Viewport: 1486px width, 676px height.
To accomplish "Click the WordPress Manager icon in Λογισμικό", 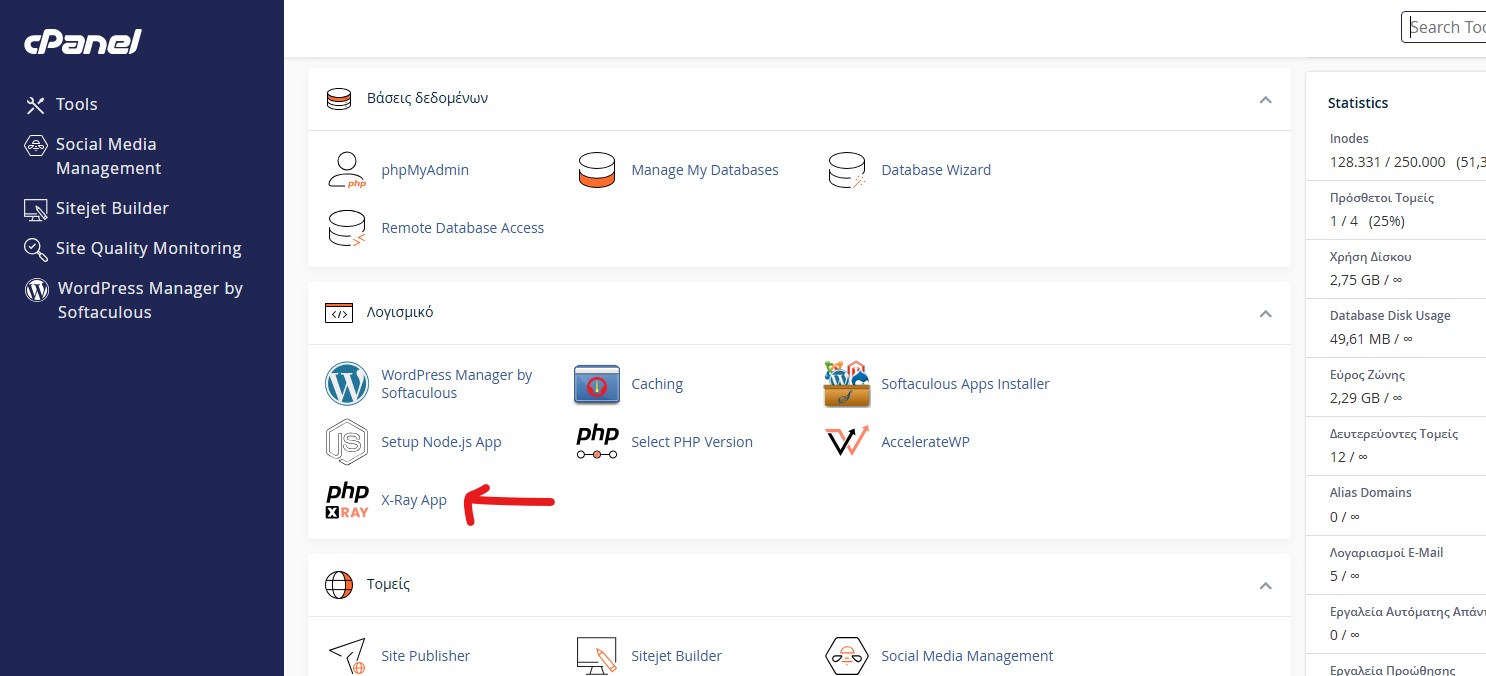I will [x=347, y=384].
